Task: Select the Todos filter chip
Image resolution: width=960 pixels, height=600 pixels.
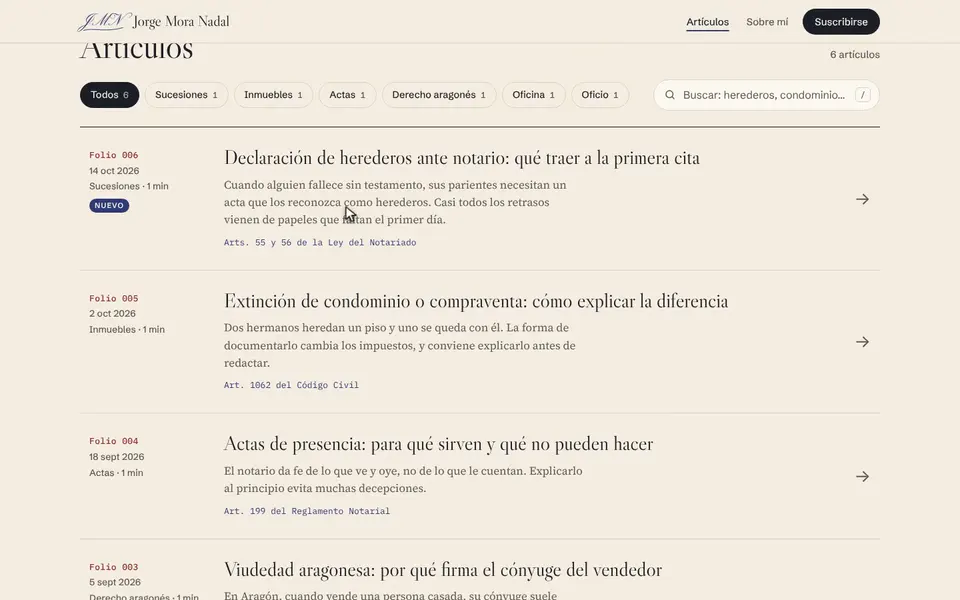Action: [110, 95]
